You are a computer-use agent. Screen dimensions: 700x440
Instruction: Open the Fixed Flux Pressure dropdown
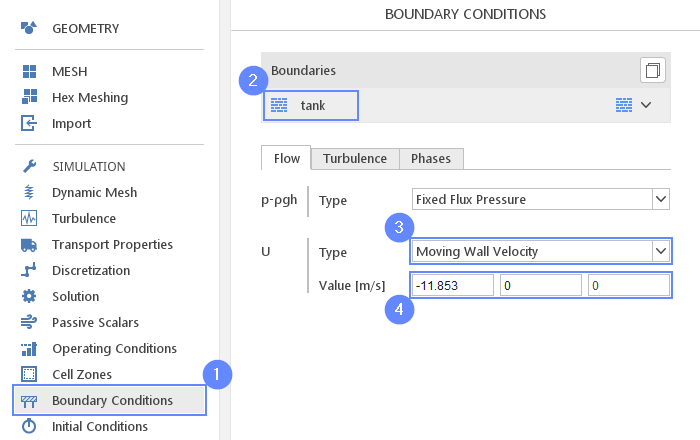click(541, 199)
